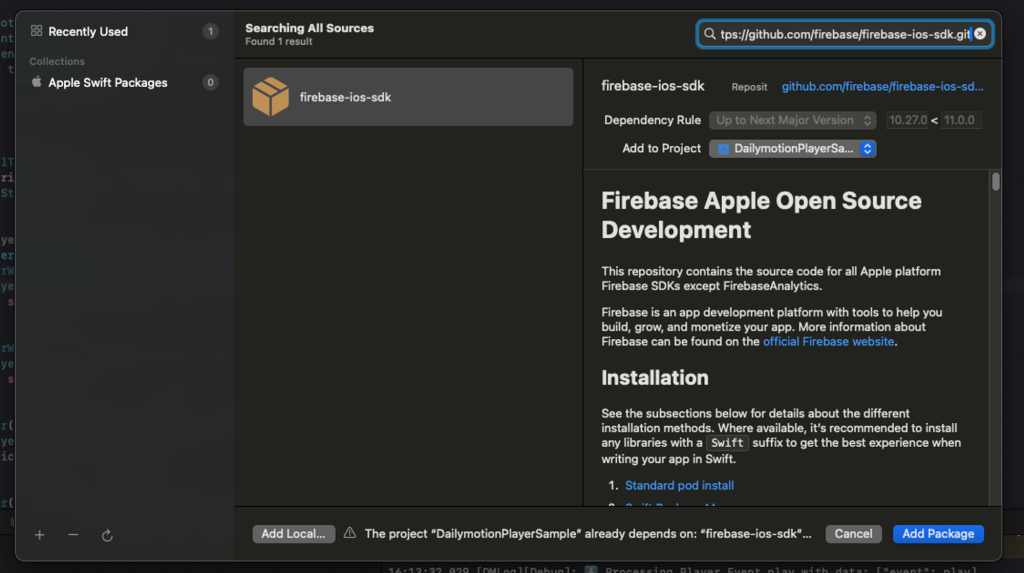The height and width of the screenshot is (573, 1024).
Task: Click 'Firebase Apple Open Source Development' title
Action: click(761, 215)
